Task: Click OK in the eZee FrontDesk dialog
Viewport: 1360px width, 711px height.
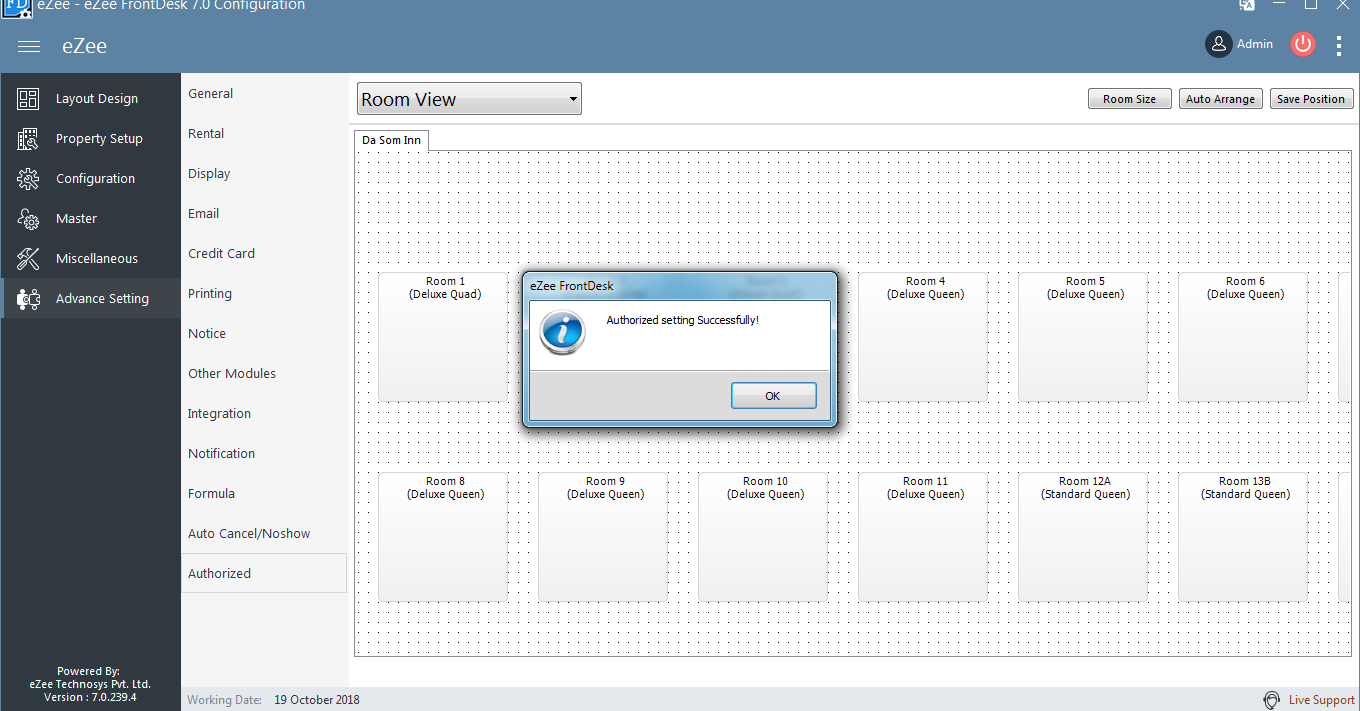Action: pos(774,395)
